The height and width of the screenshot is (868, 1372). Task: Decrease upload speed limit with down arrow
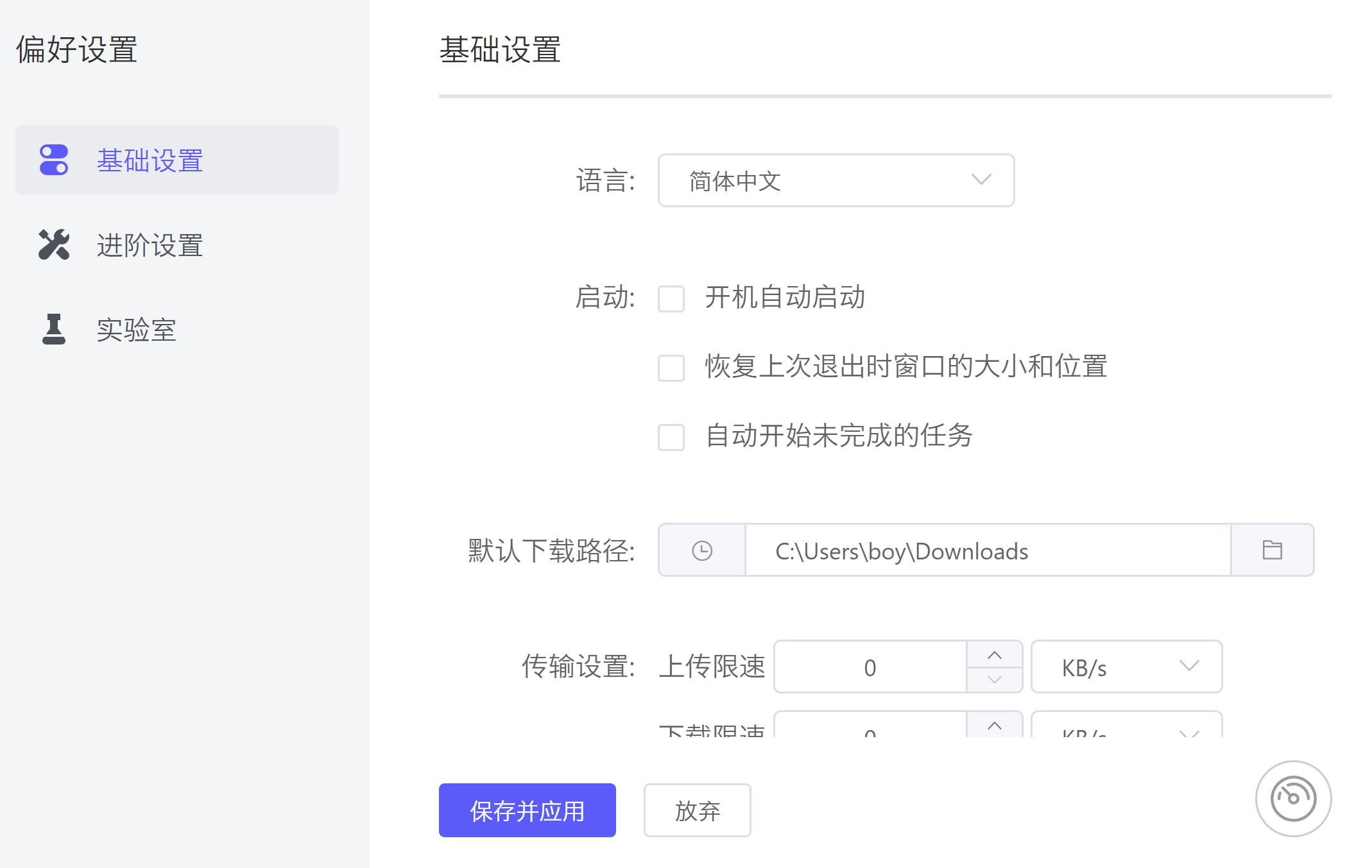(994, 679)
